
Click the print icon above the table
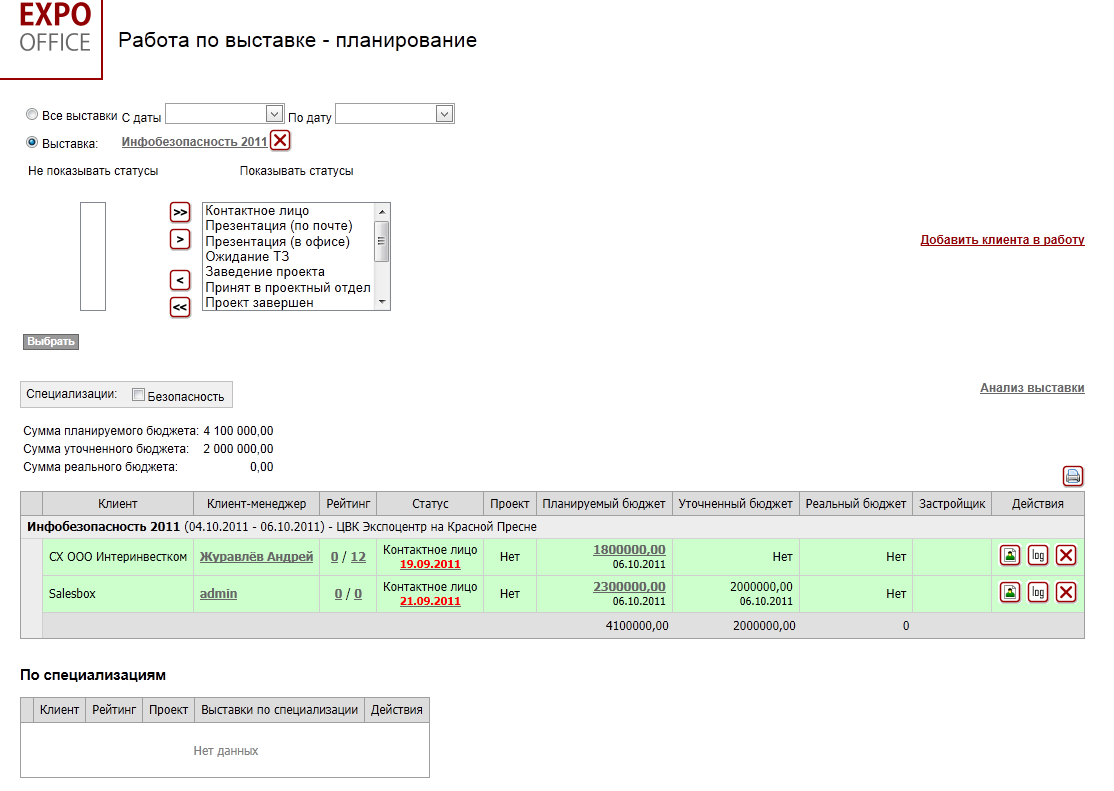click(1073, 476)
